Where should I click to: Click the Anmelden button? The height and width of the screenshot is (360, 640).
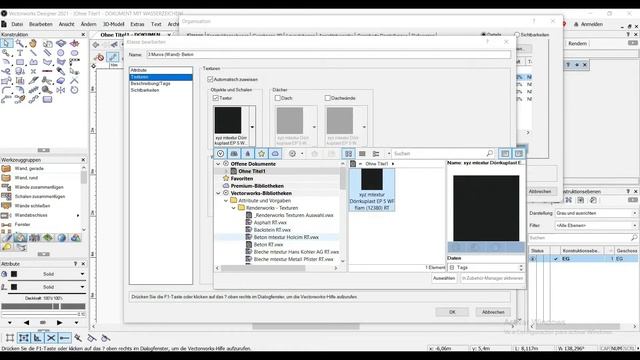click(x=589, y=24)
